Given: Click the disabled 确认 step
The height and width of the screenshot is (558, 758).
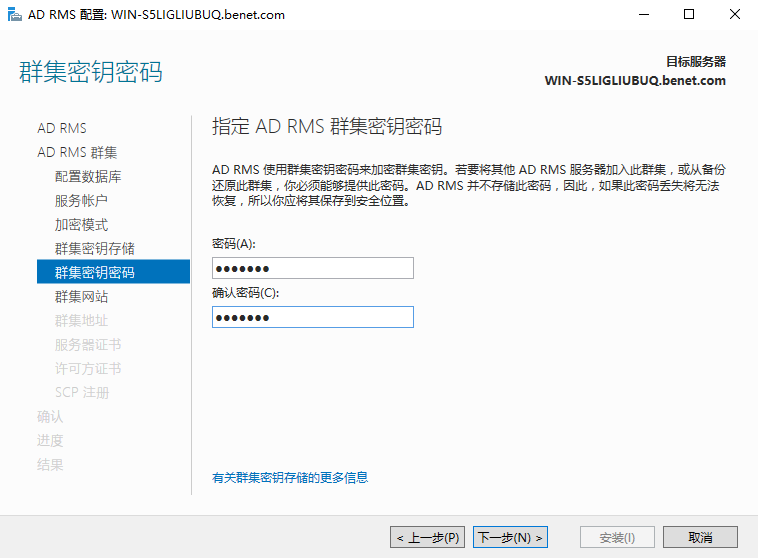Looking at the screenshot, I should [x=50, y=416].
